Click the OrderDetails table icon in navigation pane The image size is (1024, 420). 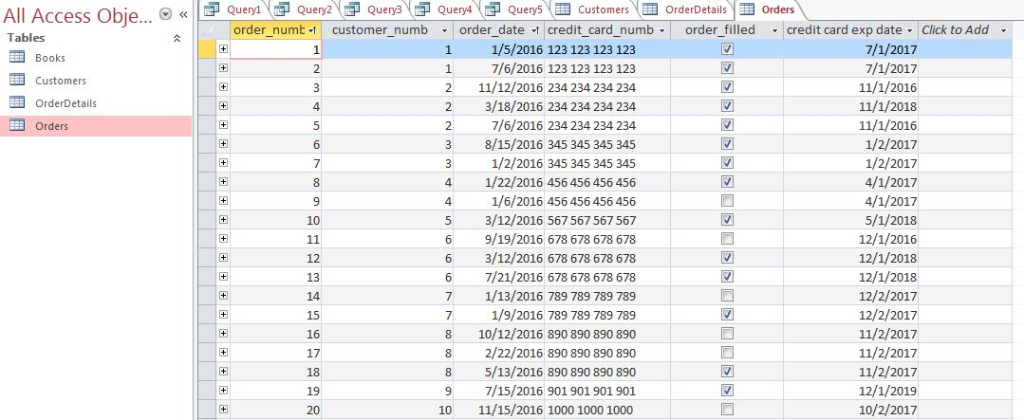(x=17, y=103)
